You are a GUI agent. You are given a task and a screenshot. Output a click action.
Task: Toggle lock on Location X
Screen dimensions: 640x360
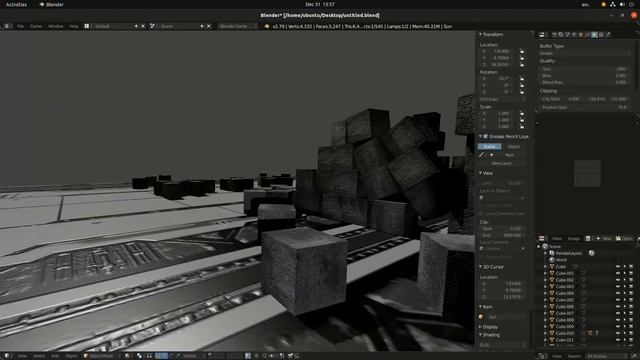point(522,51)
